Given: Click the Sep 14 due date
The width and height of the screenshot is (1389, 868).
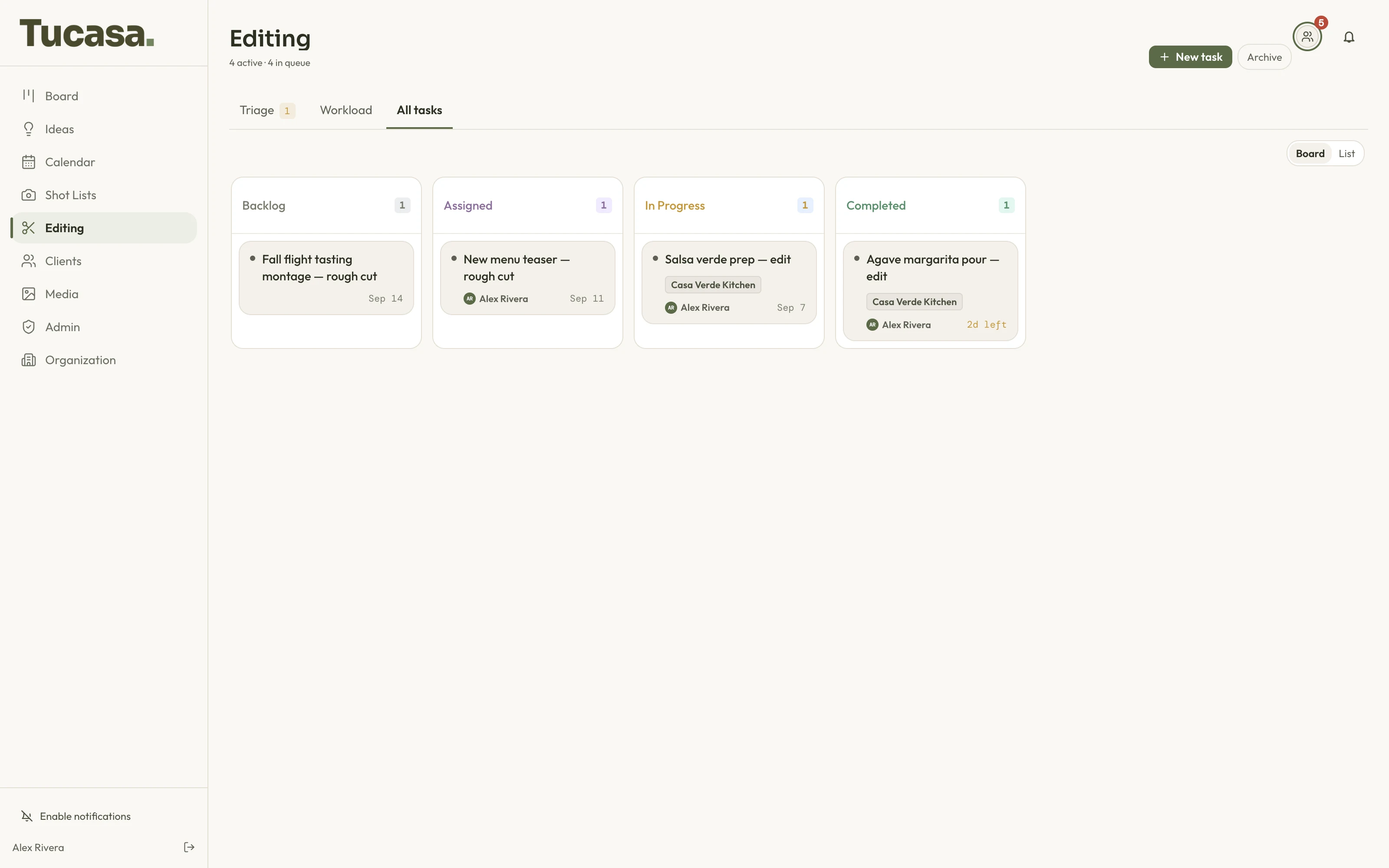Looking at the screenshot, I should click(386, 299).
